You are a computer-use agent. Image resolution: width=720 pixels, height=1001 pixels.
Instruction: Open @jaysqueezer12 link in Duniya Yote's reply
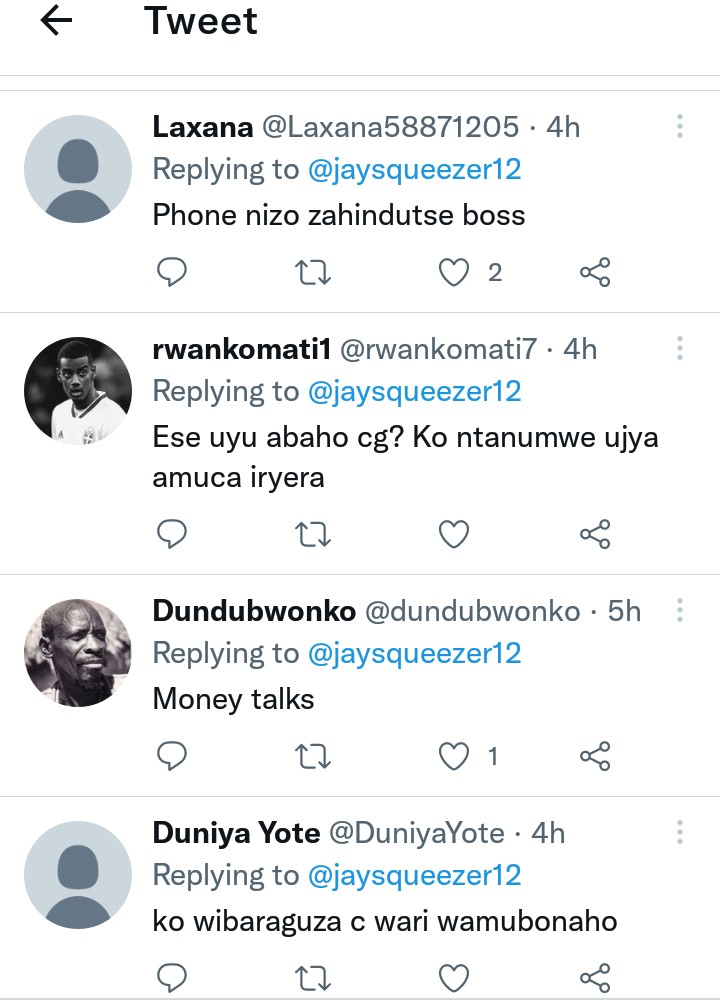414,875
